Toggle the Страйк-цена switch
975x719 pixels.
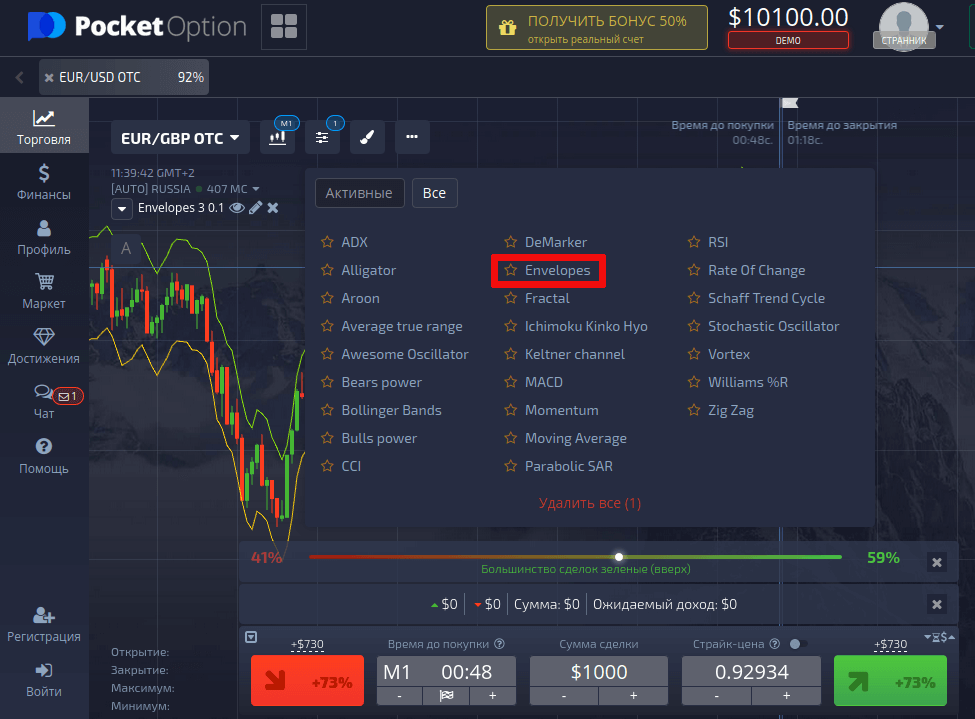point(798,645)
